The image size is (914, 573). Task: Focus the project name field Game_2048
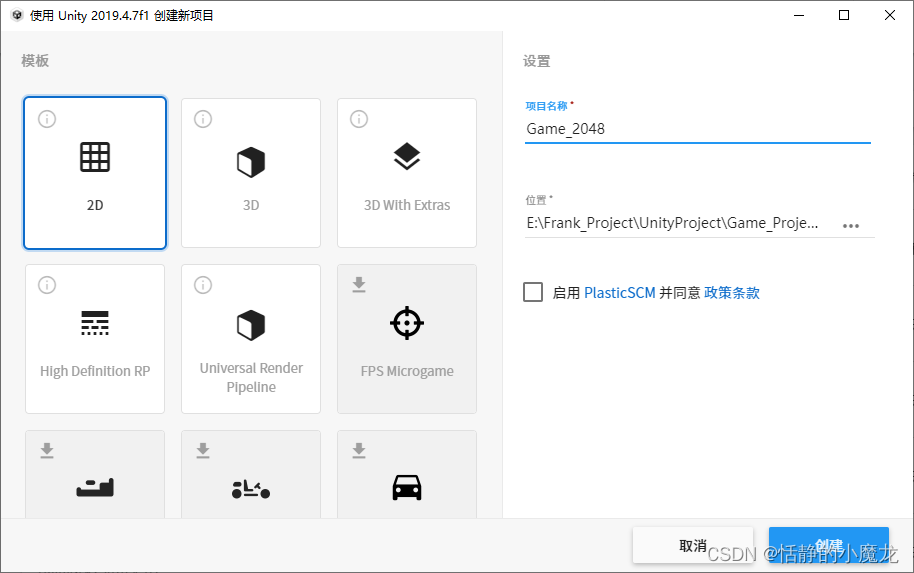coord(698,129)
